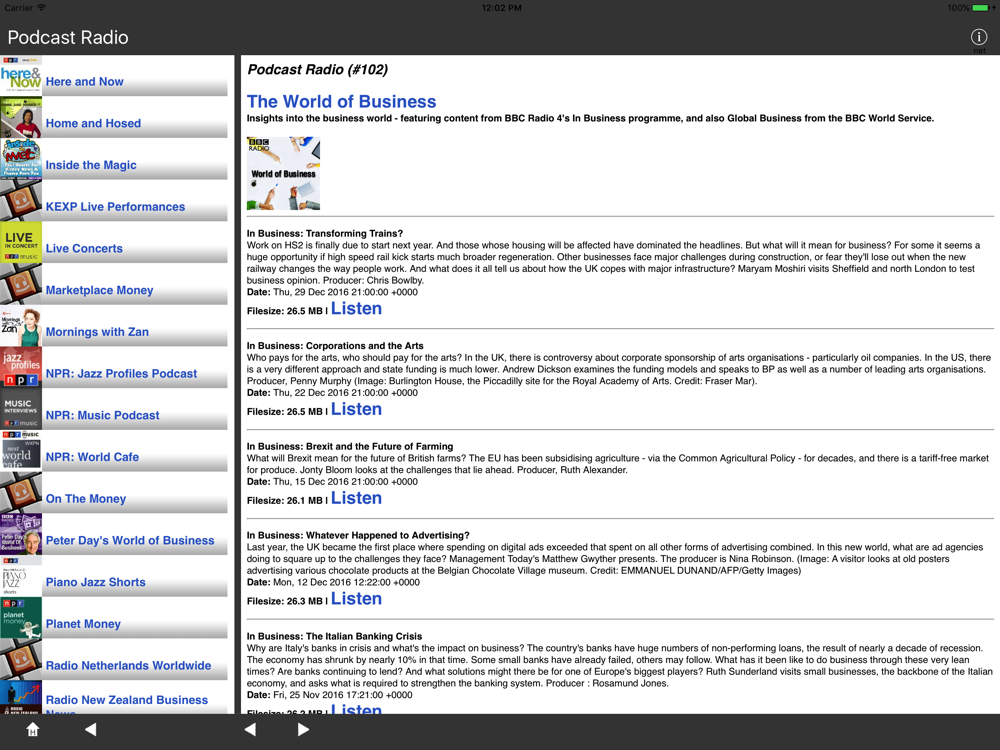The width and height of the screenshot is (1000, 750).
Task: Open Radio New Zealand Business artwork thumbnail
Action: [21, 697]
